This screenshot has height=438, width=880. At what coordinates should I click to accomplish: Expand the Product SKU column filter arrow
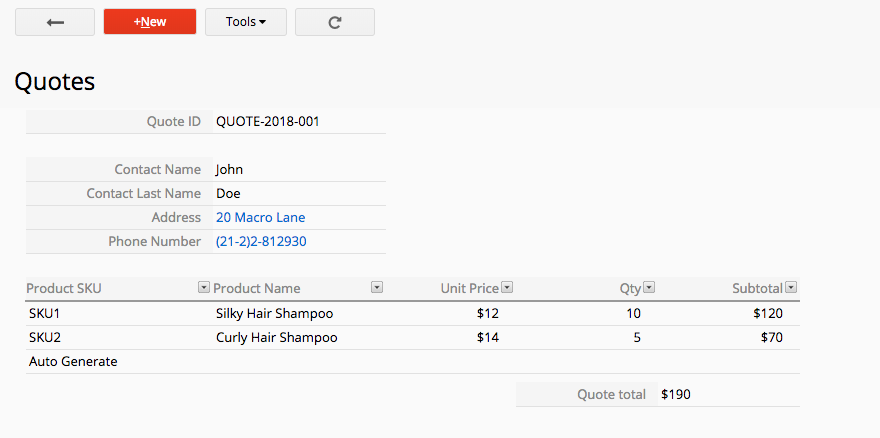click(x=204, y=288)
